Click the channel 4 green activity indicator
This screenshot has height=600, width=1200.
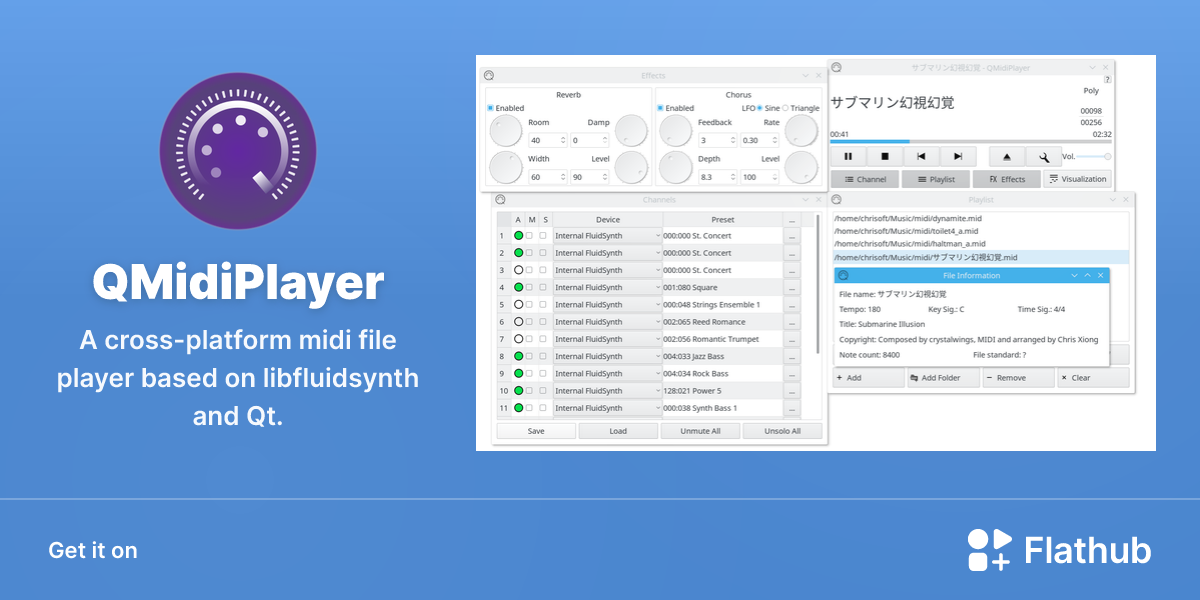[518, 288]
